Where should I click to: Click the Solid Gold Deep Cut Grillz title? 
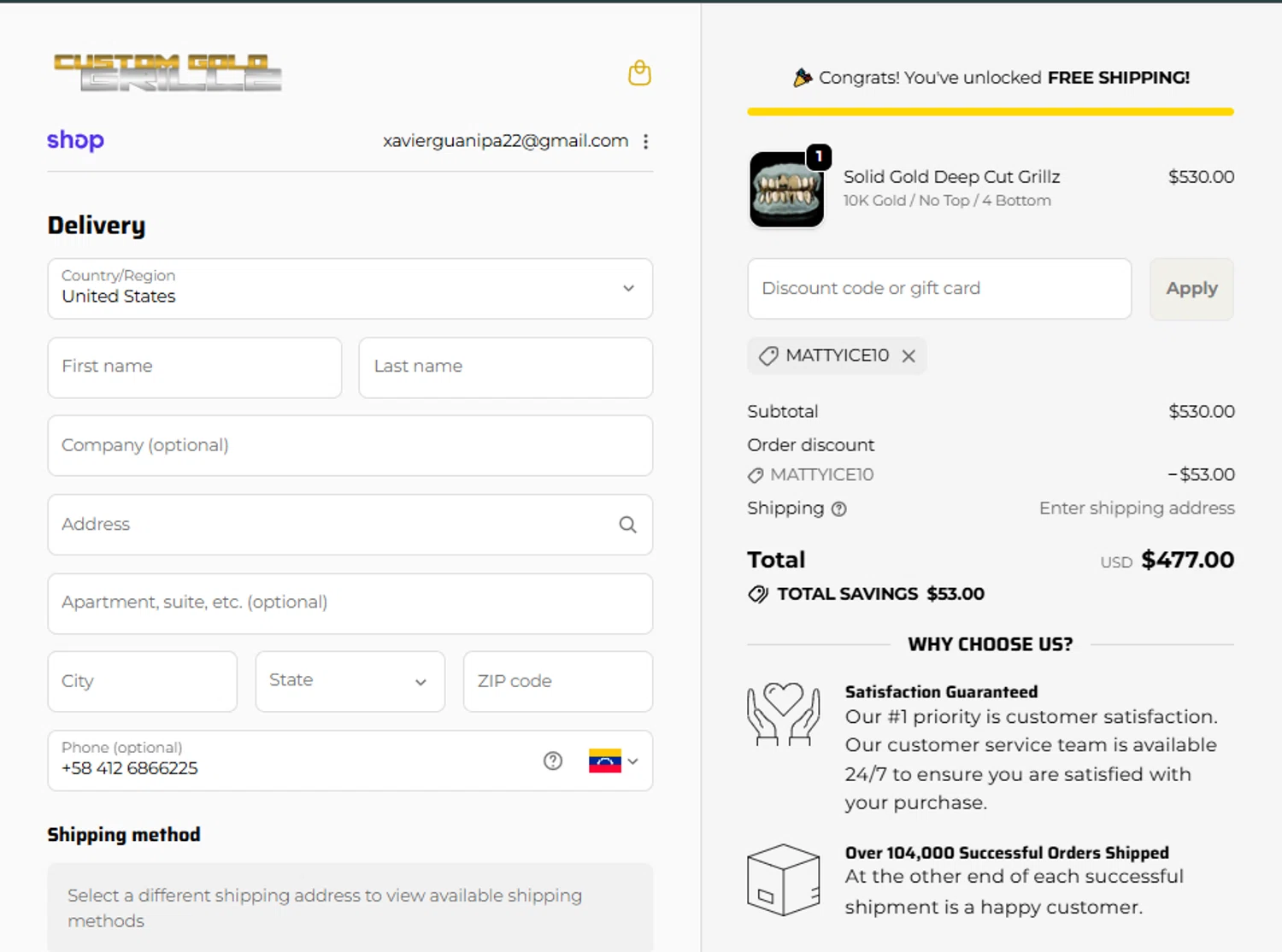(952, 177)
